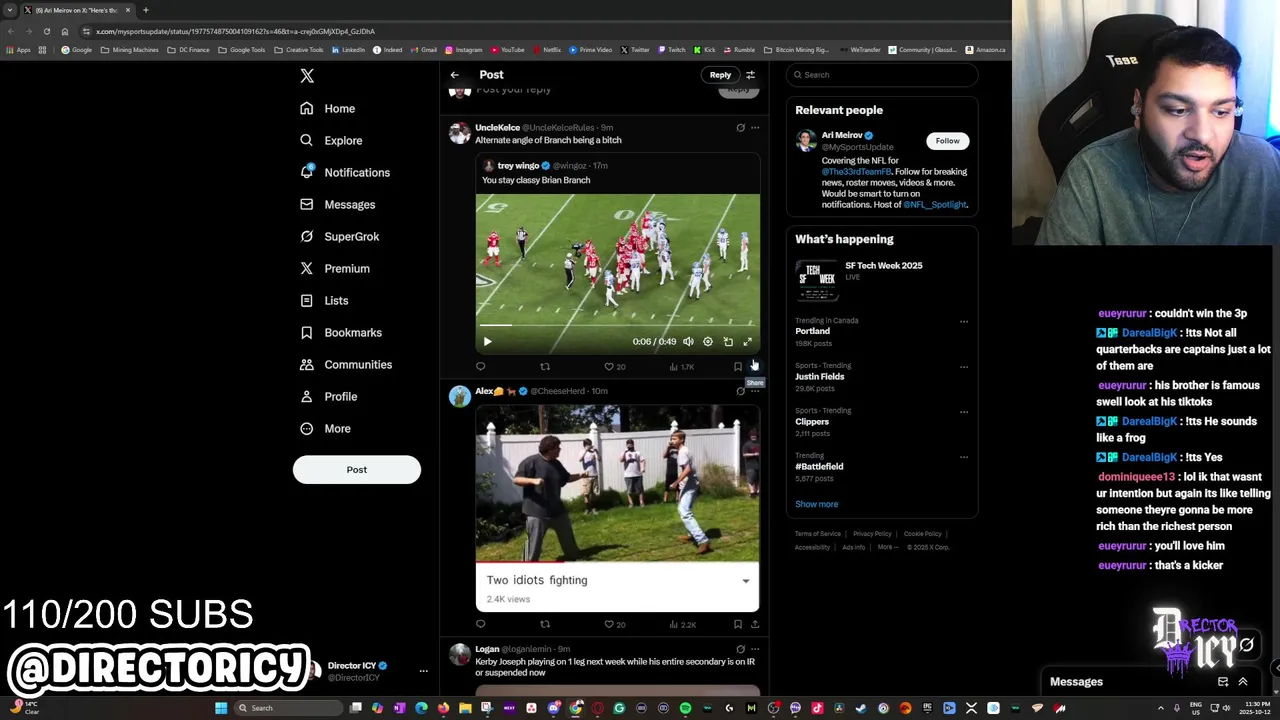Open trey wingo's quoted post
The height and width of the screenshot is (720, 1280).
click(618, 173)
